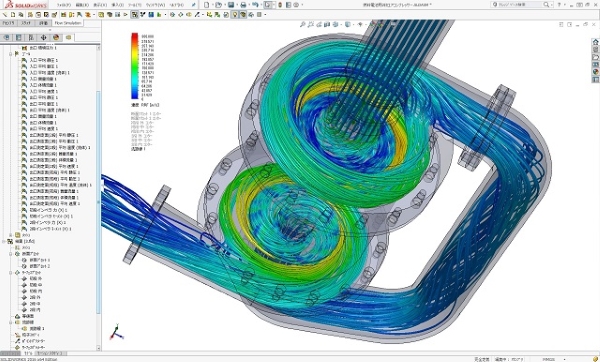This screenshot has width=600, height=362.
Task: Toggle the highlighted geometry display icon in toolbar
Action: point(134,15)
